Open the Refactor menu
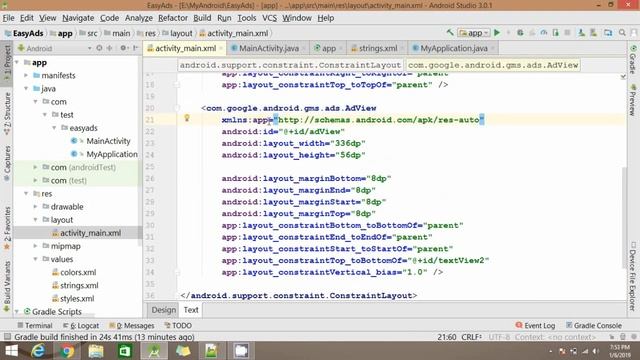640x360 pixels. [173, 18]
